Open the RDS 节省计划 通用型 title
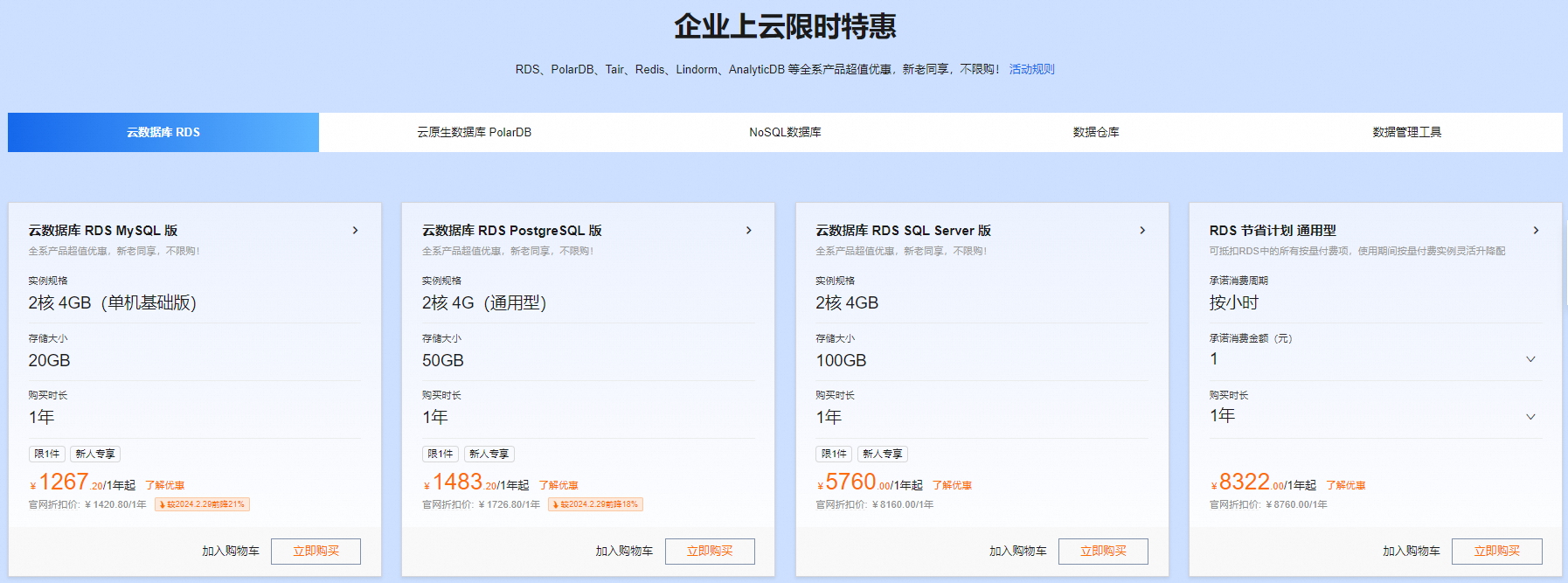This screenshot has width=1568, height=583. point(1273,231)
